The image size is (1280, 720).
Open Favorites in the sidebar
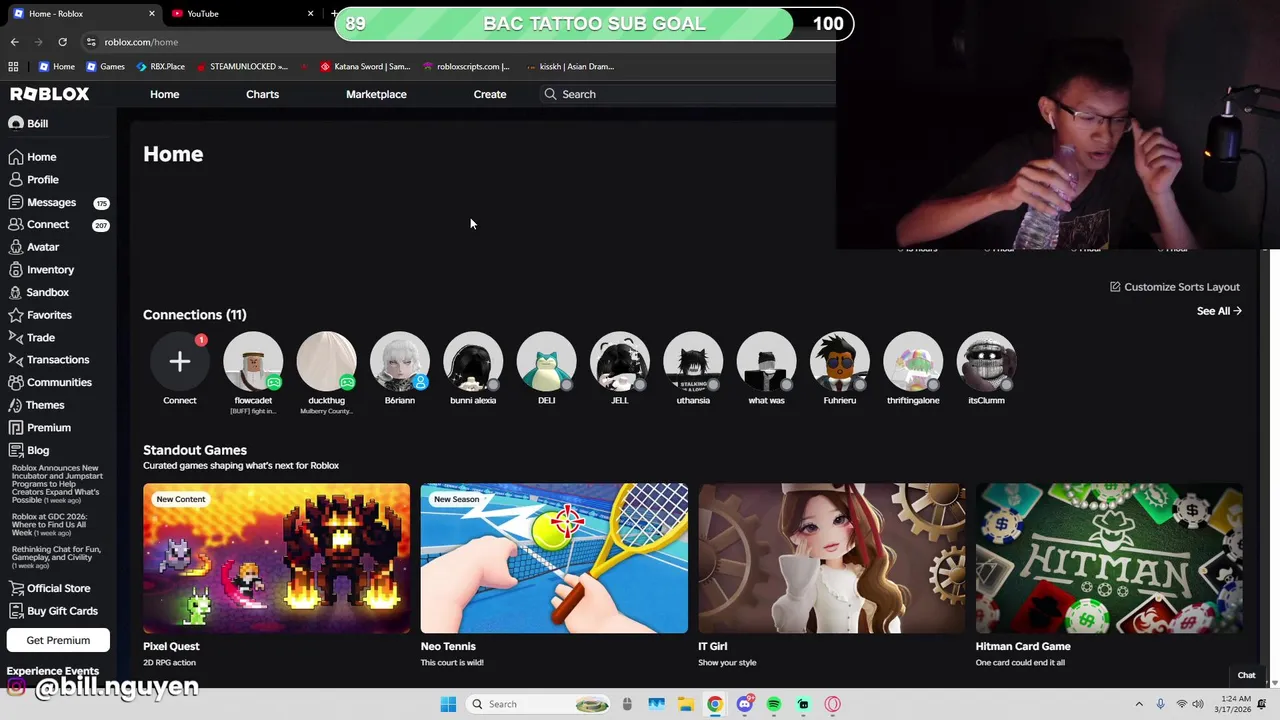(39, 315)
